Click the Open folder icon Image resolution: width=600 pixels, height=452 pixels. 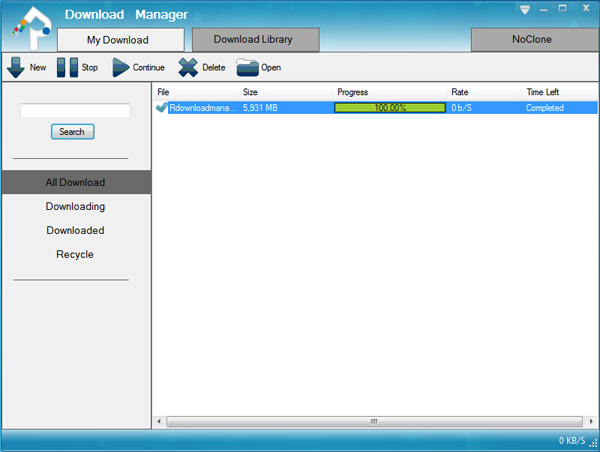coord(248,67)
